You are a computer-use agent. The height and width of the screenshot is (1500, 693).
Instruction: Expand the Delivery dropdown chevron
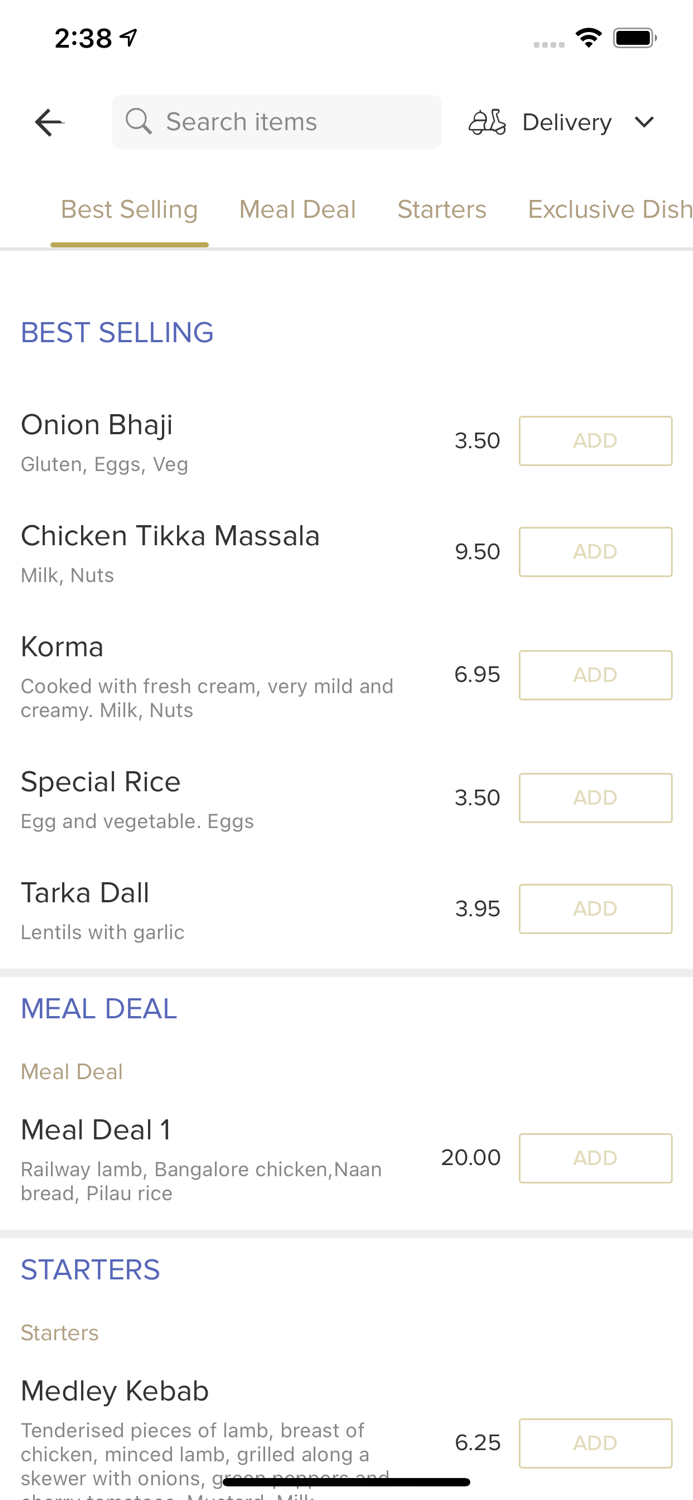[x=644, y=122]
